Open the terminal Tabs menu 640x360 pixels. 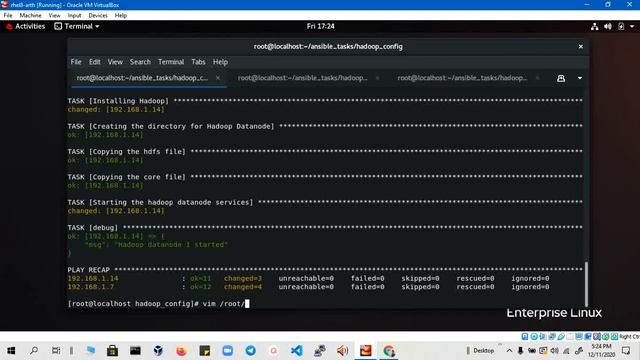(198, 62)
